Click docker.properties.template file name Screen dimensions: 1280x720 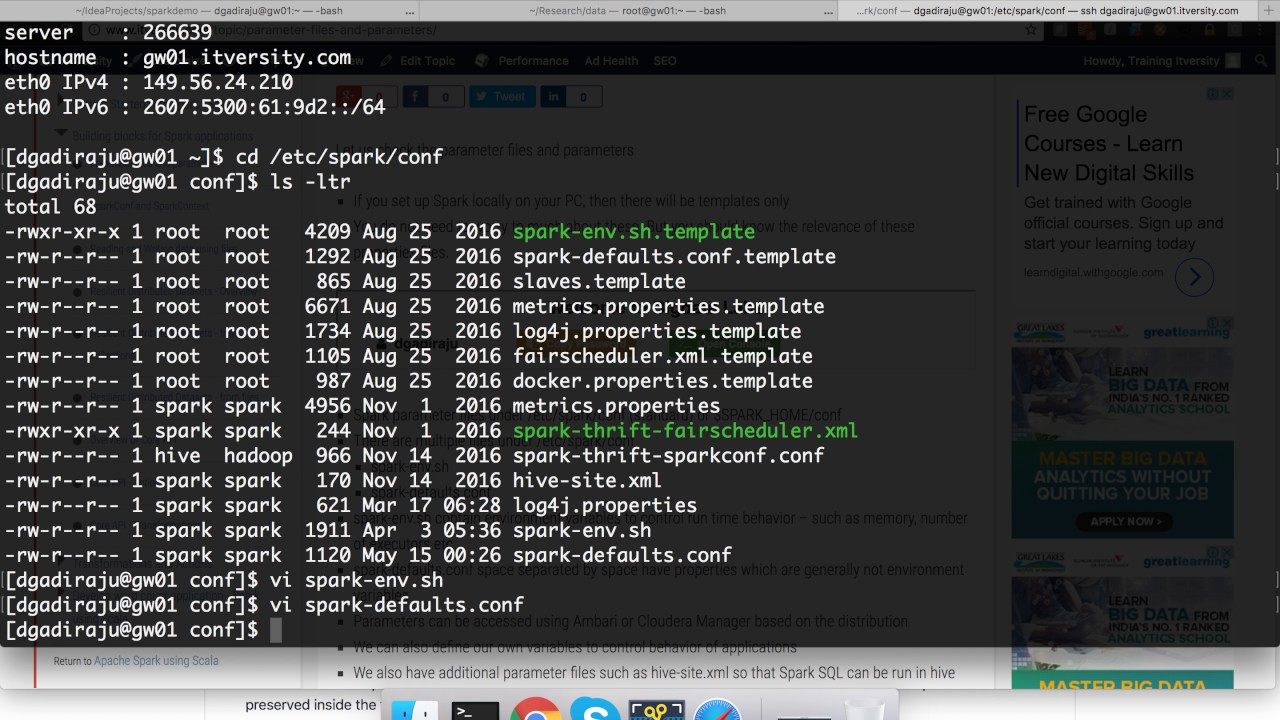(662, 381)
